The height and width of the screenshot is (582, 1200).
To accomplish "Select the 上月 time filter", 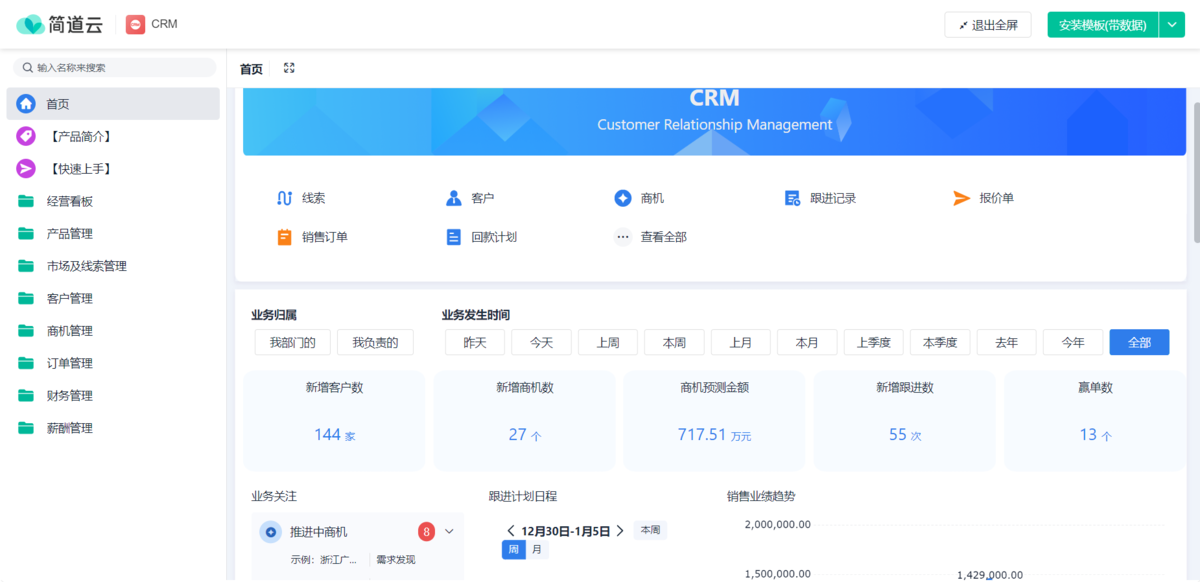I will click(741, 342).
